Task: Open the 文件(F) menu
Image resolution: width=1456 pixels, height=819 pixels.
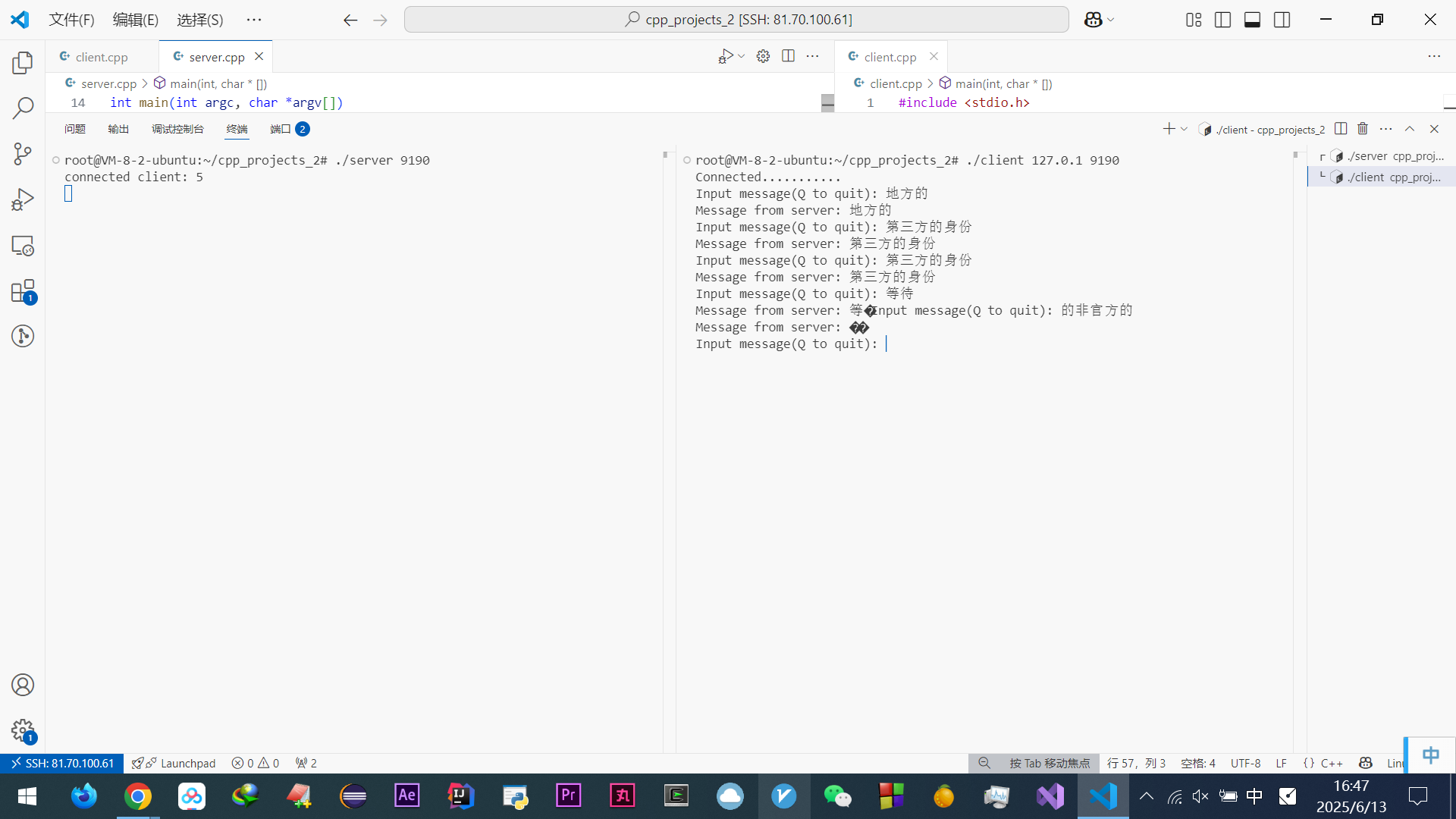Action: pyautogui.click(x=71, y=20)
